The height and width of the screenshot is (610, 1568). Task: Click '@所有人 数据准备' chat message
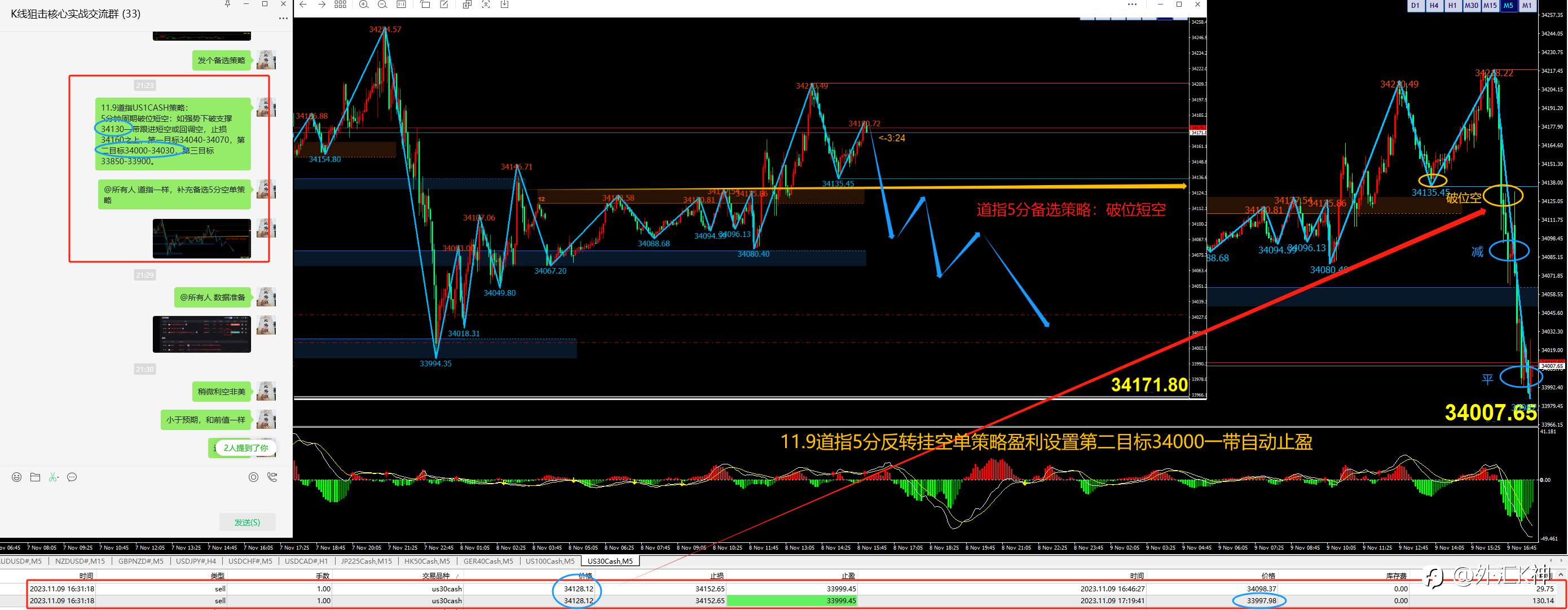click(x=213, y=298)
